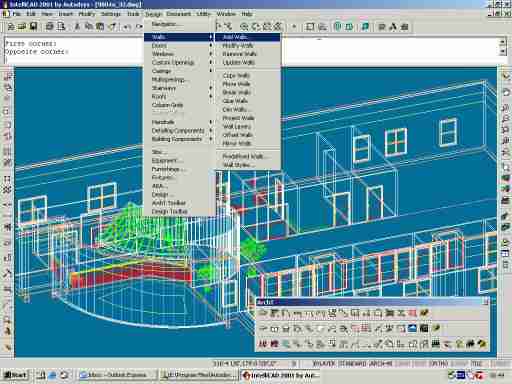512x384 pixels.
Task: Select Mirror Walls
Action: pos(247,143)
